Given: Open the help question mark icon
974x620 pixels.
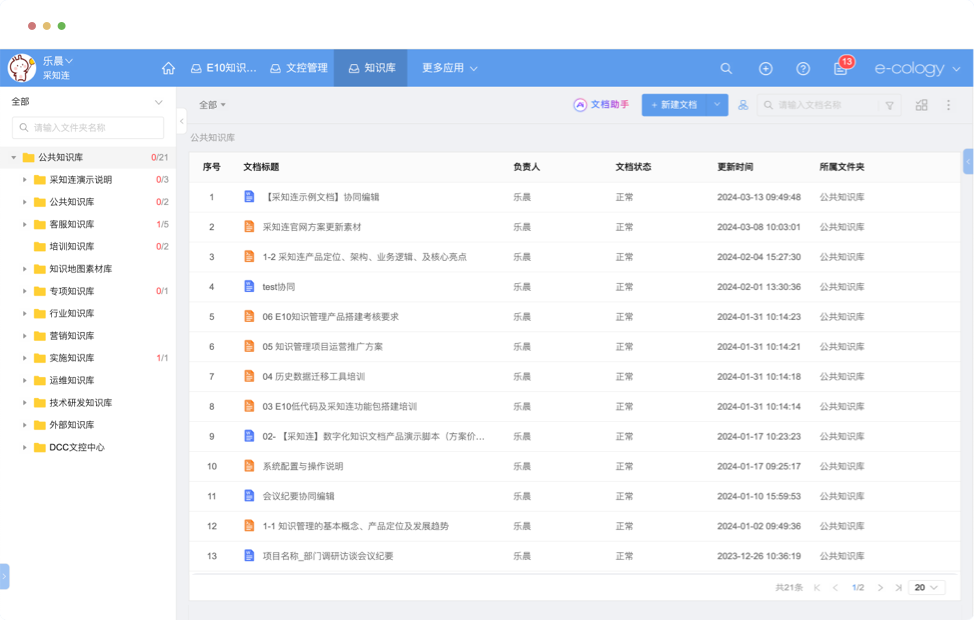Looking at the screenshot, I should tap(803, 69).
